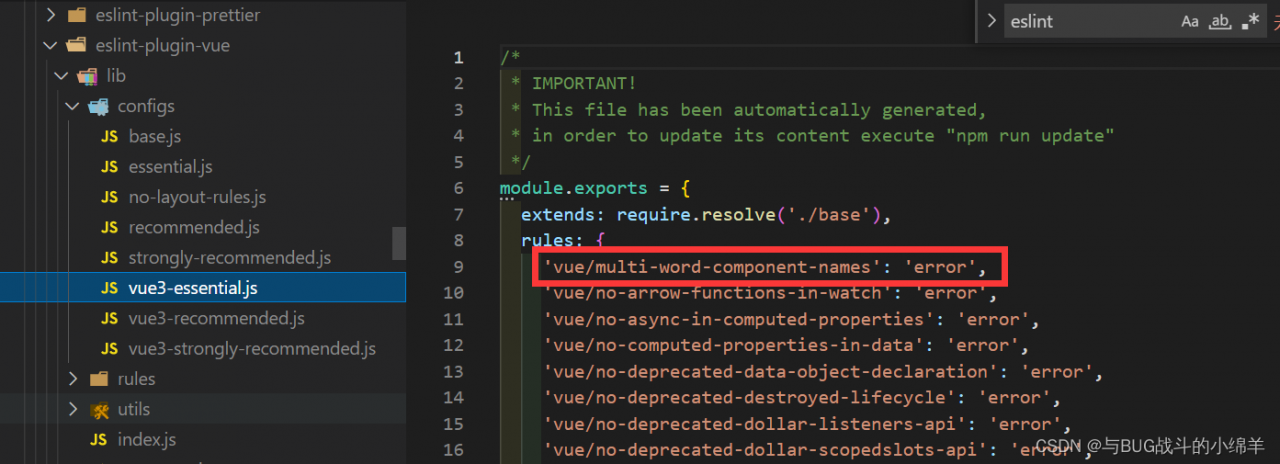Collapse the configs folder chevron
This screenshot has width=1280, height=464.
coord(72,106)
